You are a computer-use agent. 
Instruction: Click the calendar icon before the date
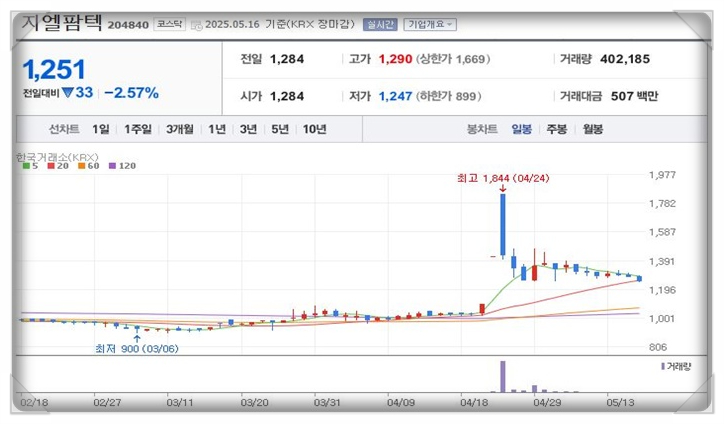coord(197,25)
